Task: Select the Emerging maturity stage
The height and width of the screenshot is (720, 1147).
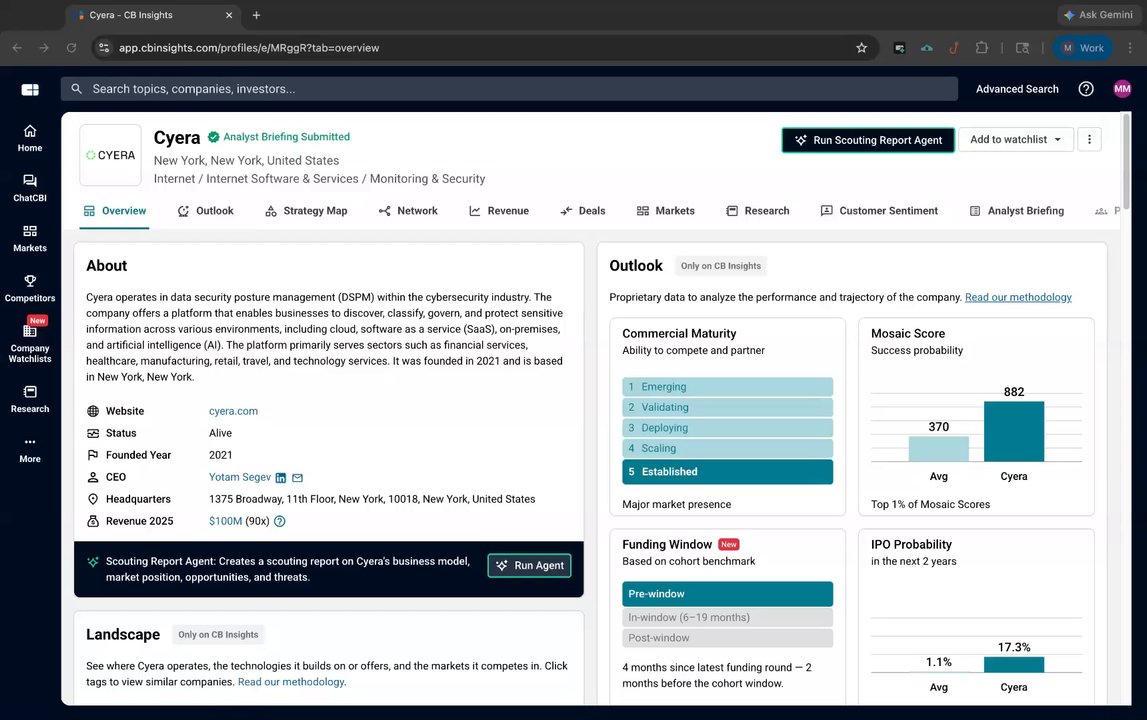Action: [727, 386]
